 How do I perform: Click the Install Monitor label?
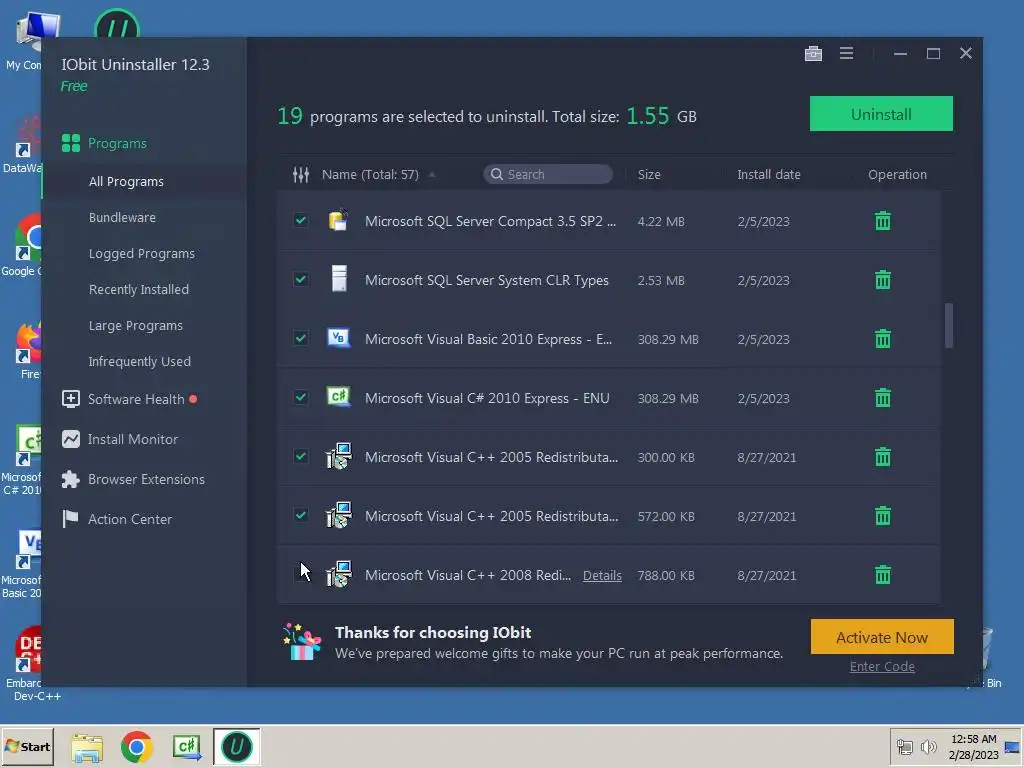tap(133, 440)
